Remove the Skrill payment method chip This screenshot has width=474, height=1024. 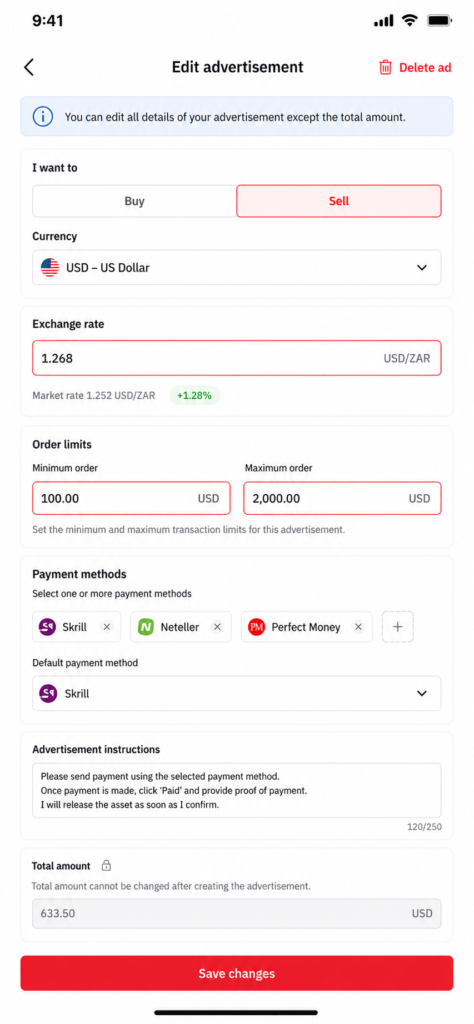click(107, 627)
